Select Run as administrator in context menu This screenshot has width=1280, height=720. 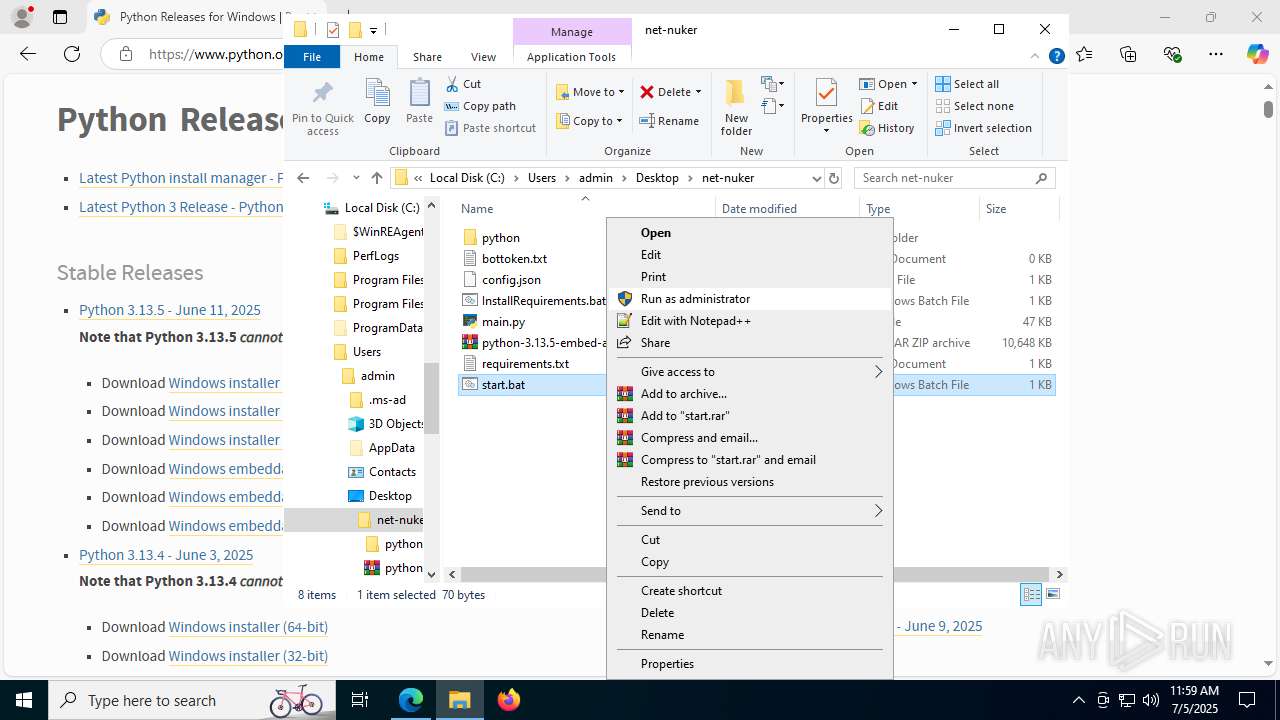click(750, 298)
